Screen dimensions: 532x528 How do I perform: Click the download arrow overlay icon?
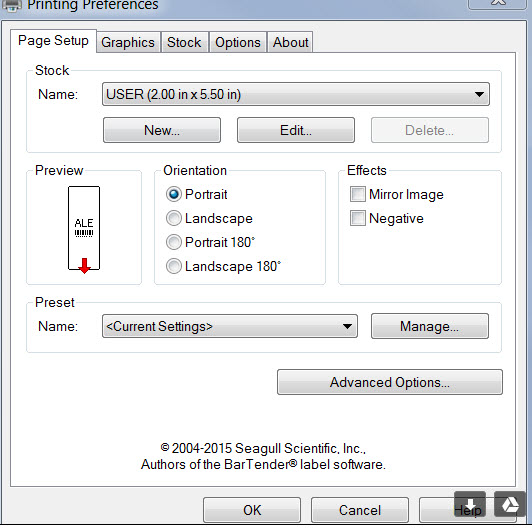click(470, 504)
